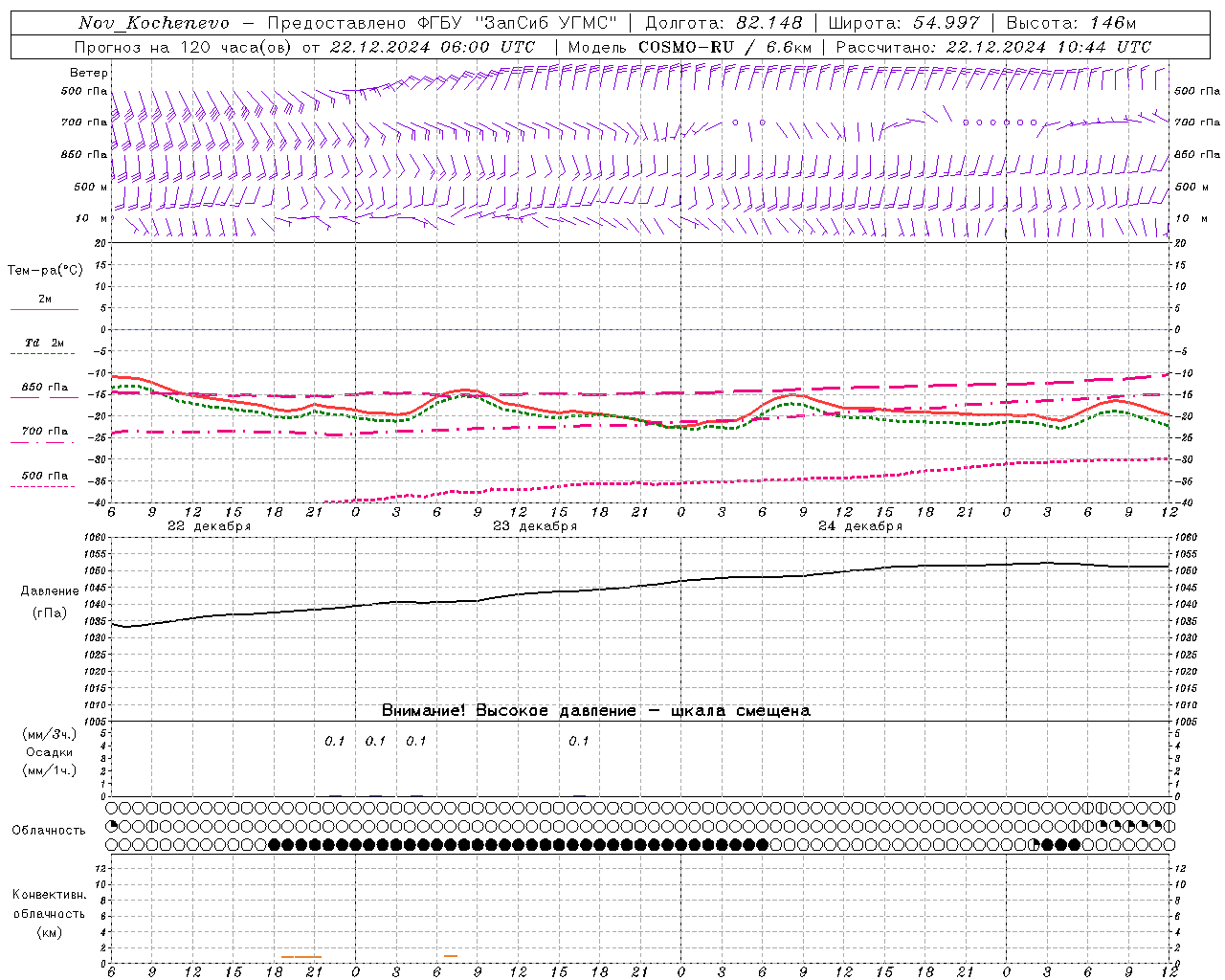Click the longer orange convective cloud bar

click(x=301, y=957)
